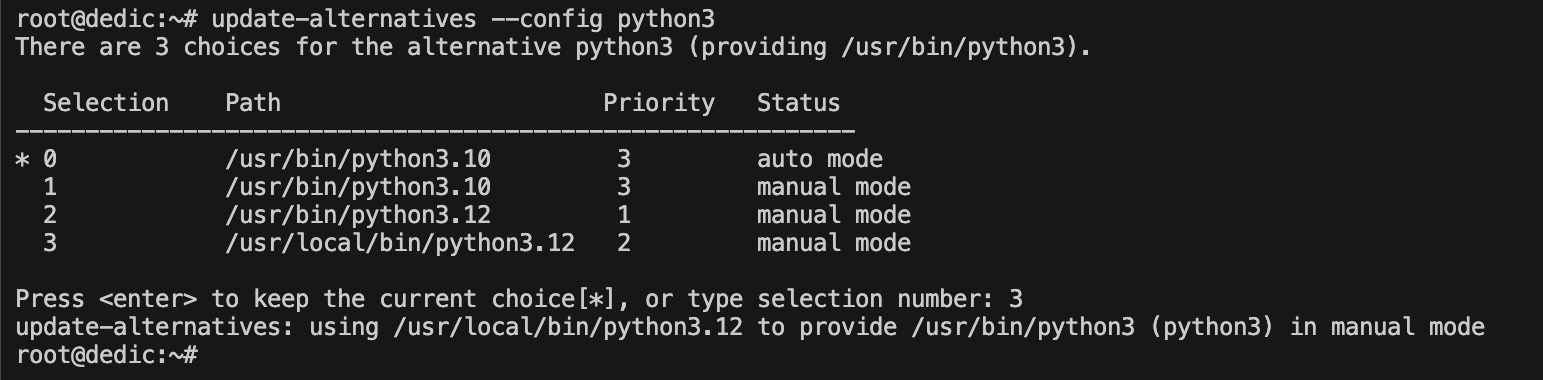Click the Status column header
Viewport: 1543px width, 380px height.
tap(798, 103)
